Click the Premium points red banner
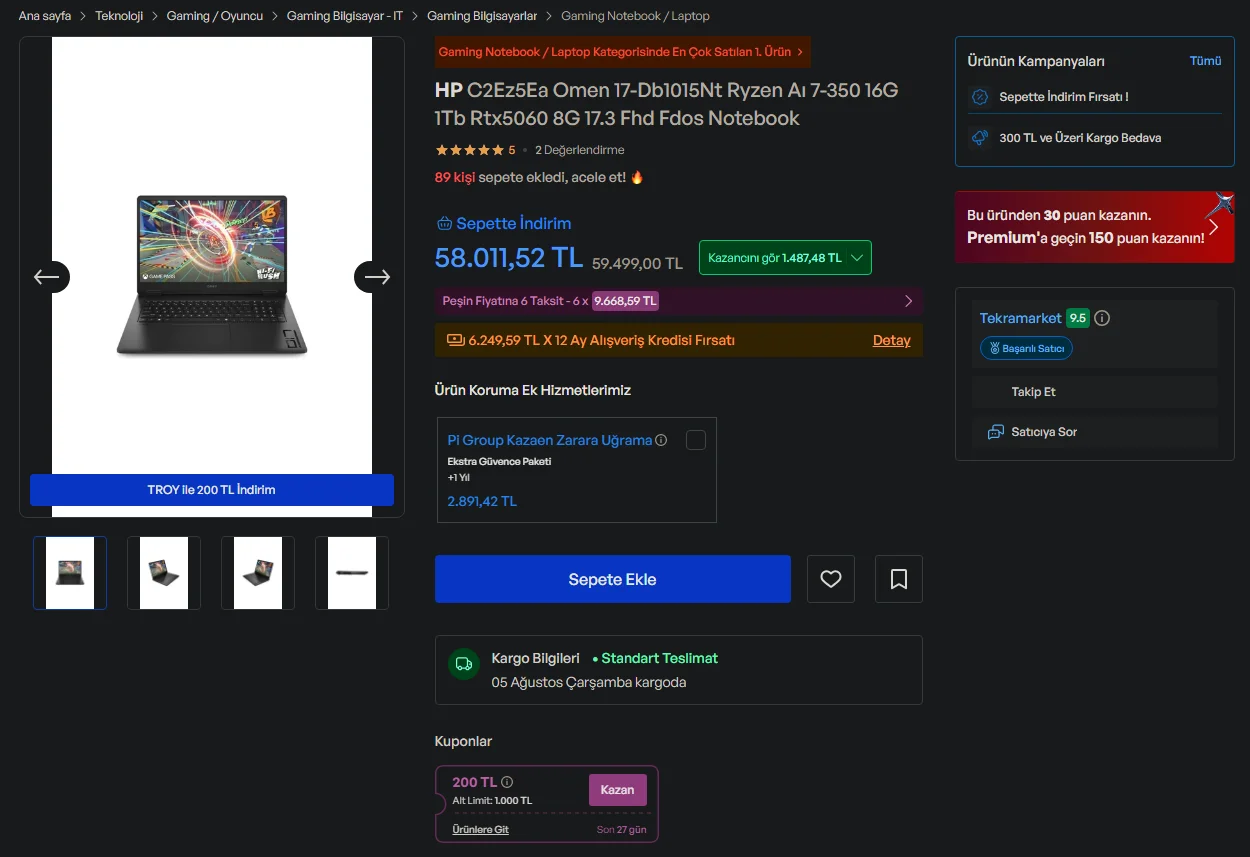 pyautogui.click(x=1094, y=227)
